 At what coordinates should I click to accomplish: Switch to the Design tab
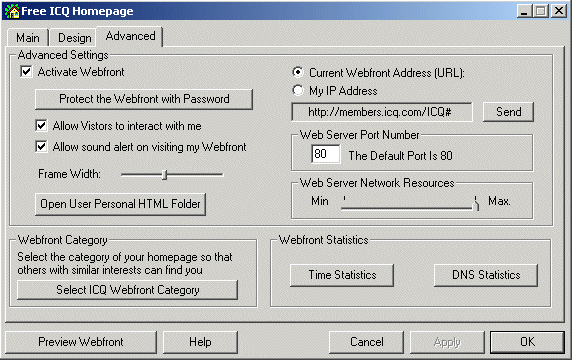(x=74, y=38)
